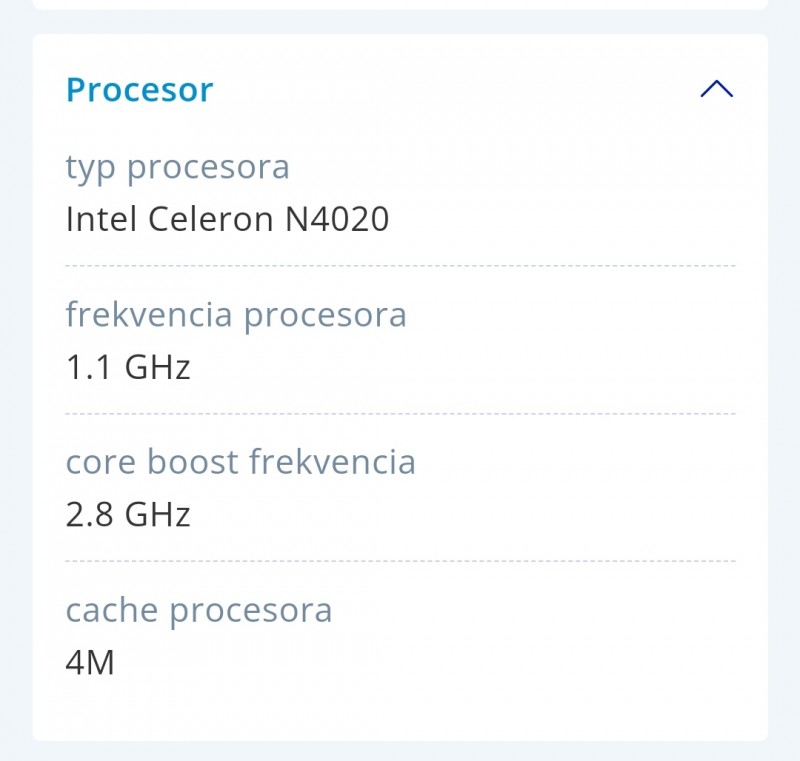Click the dashed divider under 2.8 GHz

pyautogui.click(x=400, y=561)
